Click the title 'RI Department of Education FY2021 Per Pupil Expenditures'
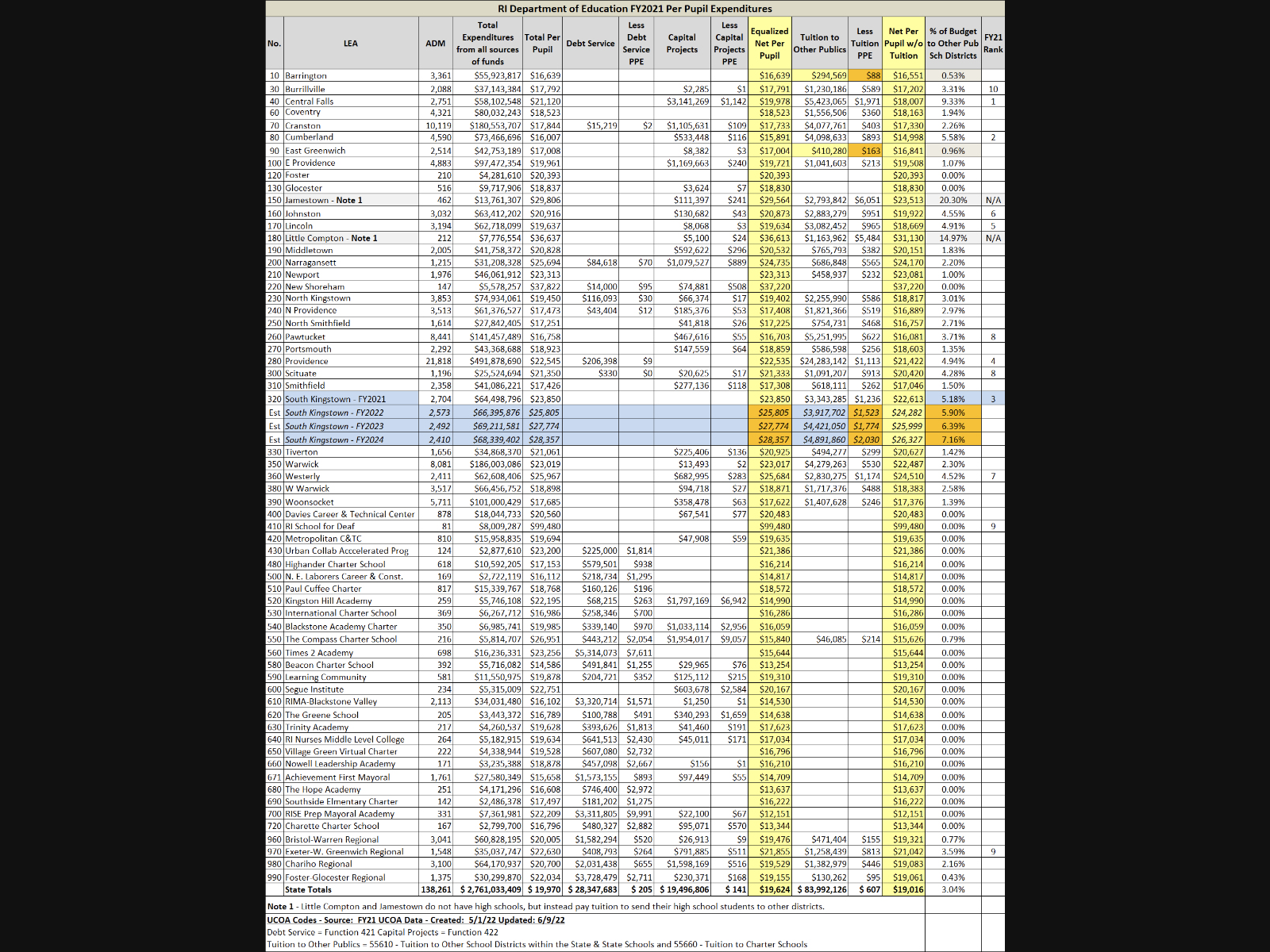Screen dimensions: 1270x952 tap(635, 9)
